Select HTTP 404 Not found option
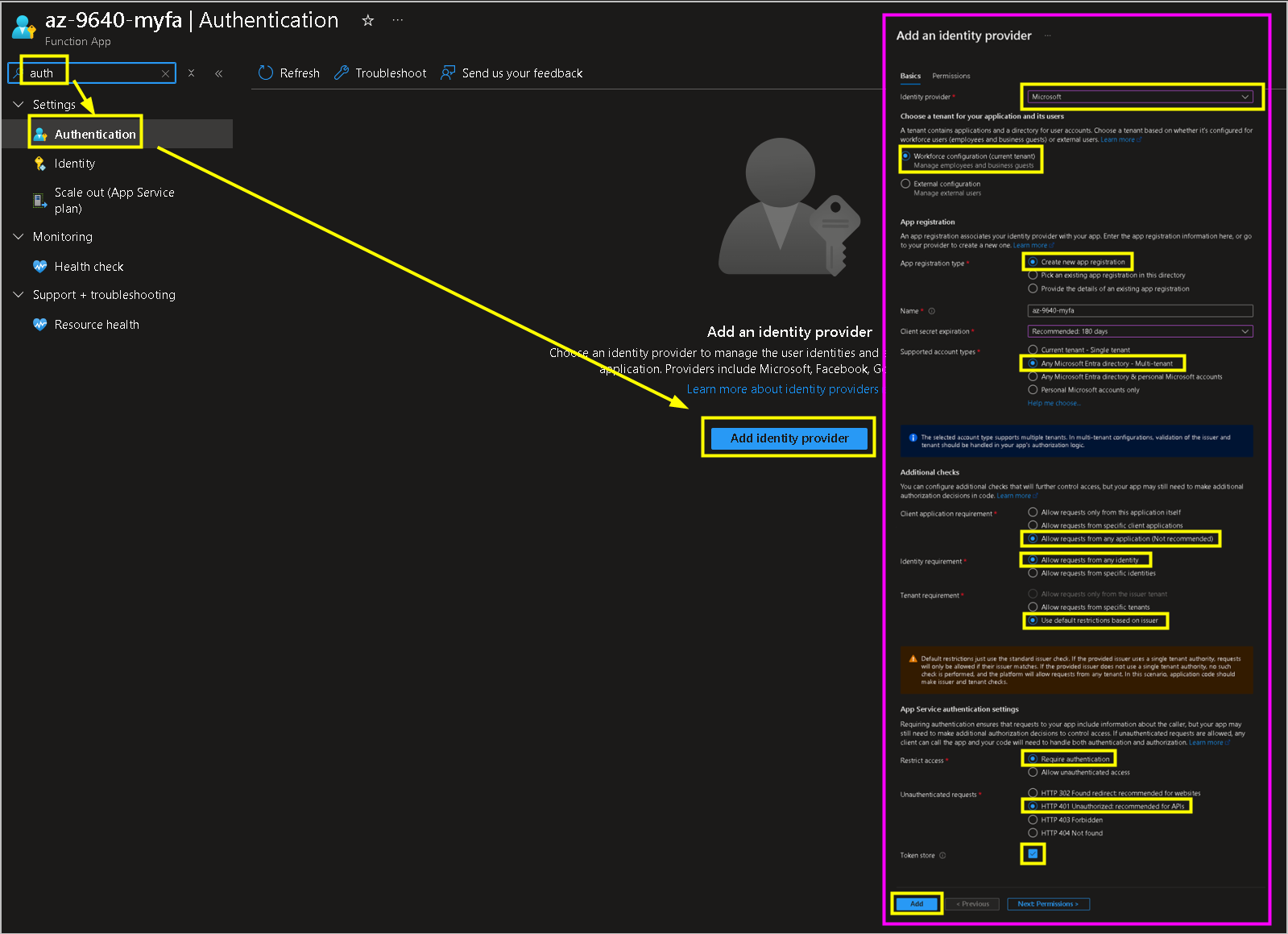Image resolution: width=1288 pixels, height=934 pixels. (1033, 833)
